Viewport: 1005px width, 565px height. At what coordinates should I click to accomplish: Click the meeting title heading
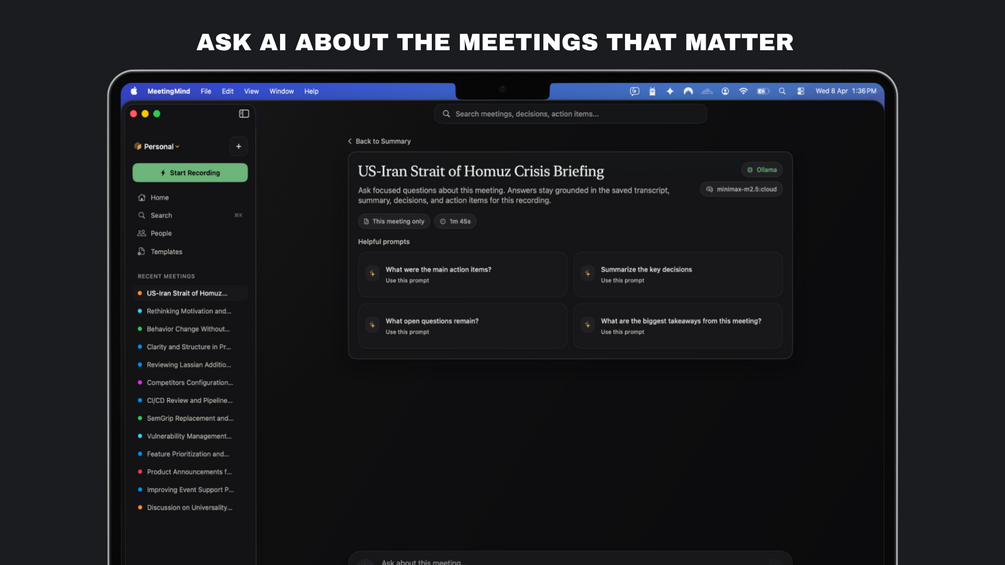tap(481, 172)
